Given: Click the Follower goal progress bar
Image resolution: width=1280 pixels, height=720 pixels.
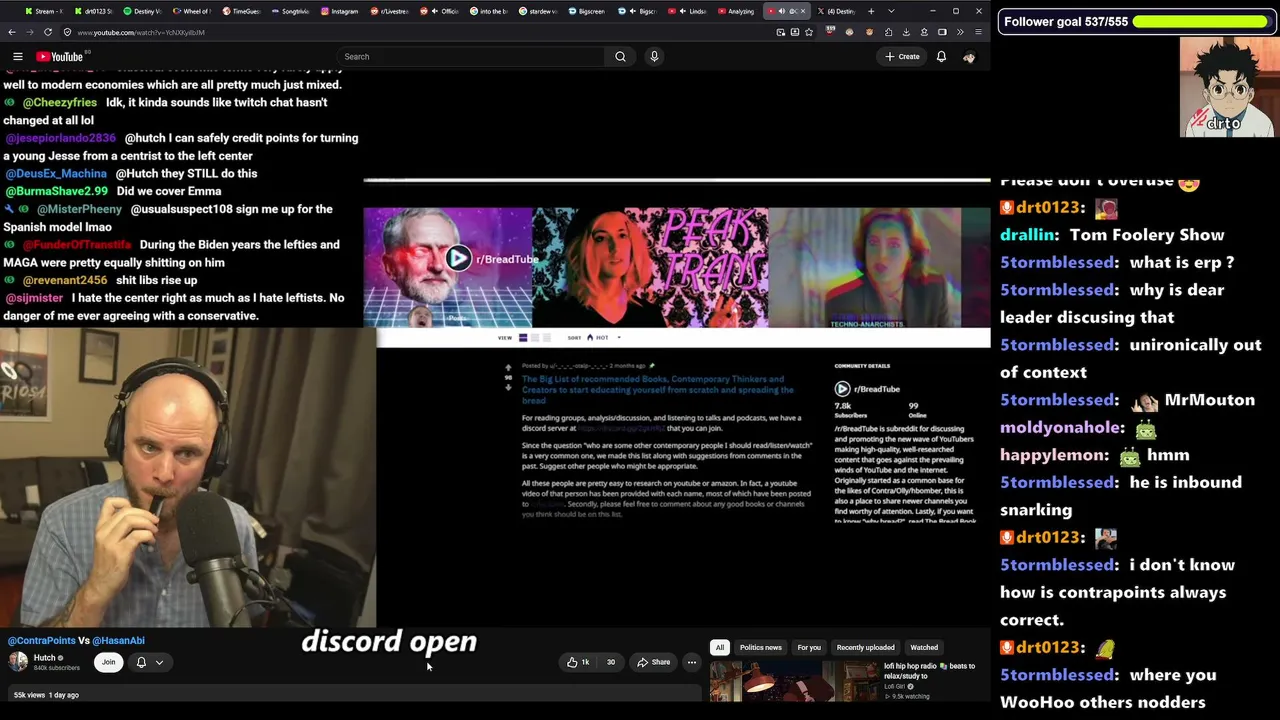Looking at the screenshot, I should tap(1201, 21).
